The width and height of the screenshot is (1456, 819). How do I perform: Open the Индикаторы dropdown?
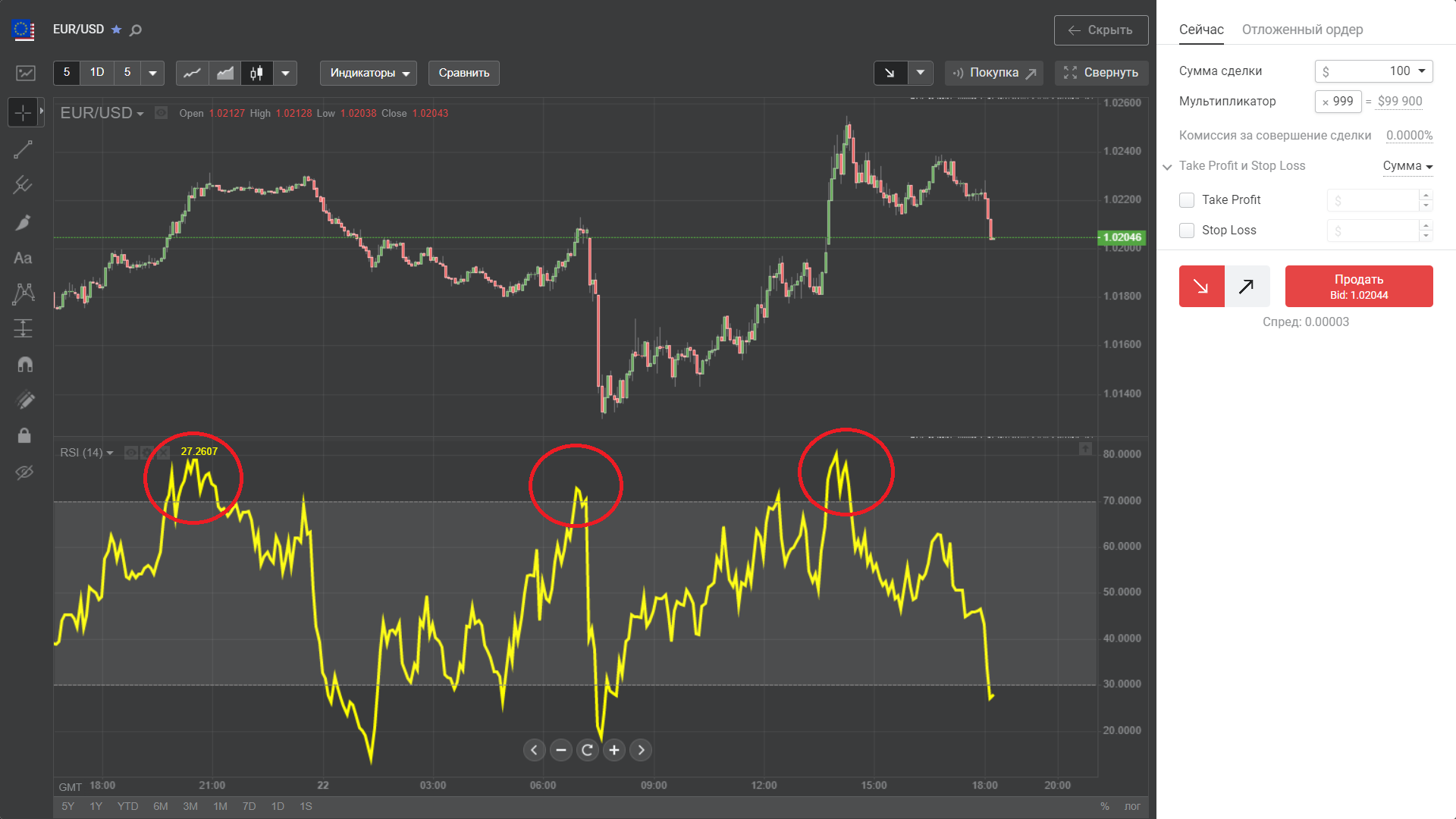pyautogui.click(x=369, y=73)
